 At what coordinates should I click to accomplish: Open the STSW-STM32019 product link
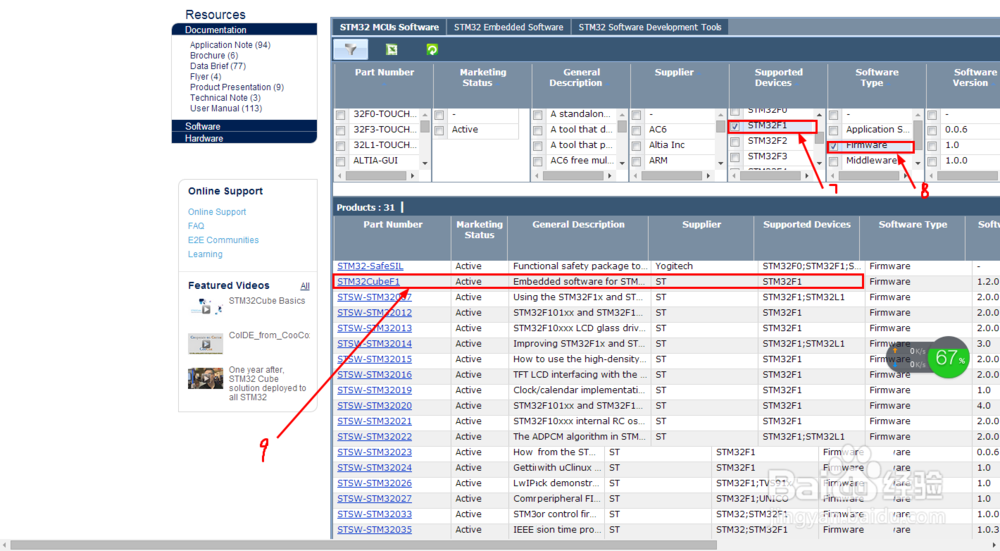tap(374, 390)
